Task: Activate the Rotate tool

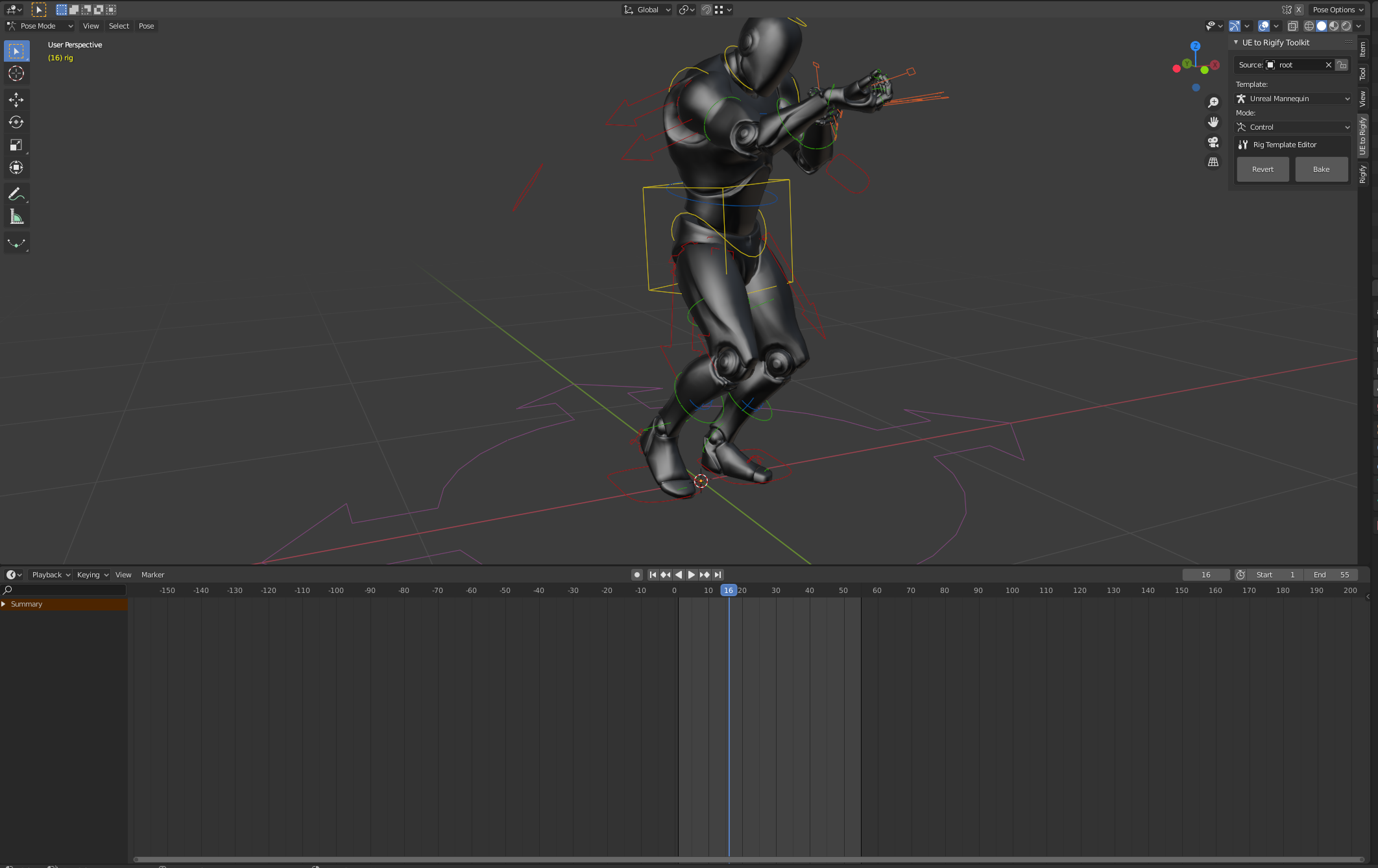Action: (x=16, y=122)
